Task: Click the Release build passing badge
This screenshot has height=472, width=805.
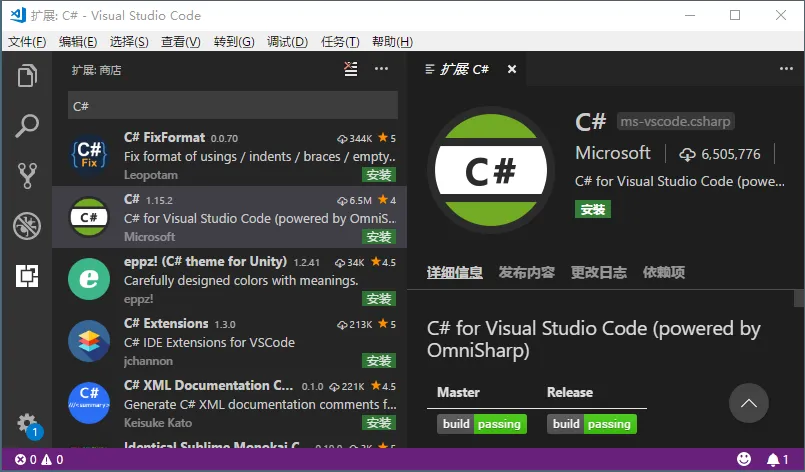Action: pyautogui.click(x=592, y=424)
